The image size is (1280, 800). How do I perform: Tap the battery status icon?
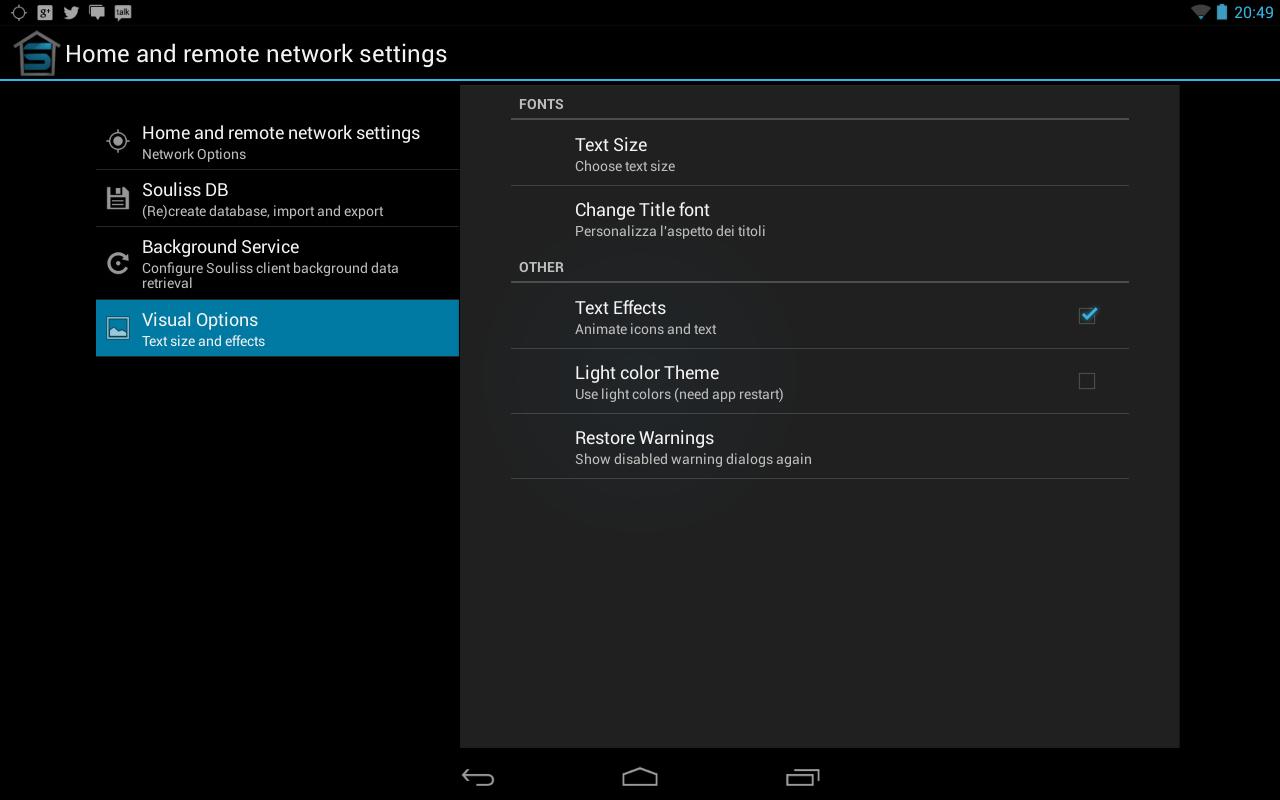click(x=1221, y=12)
